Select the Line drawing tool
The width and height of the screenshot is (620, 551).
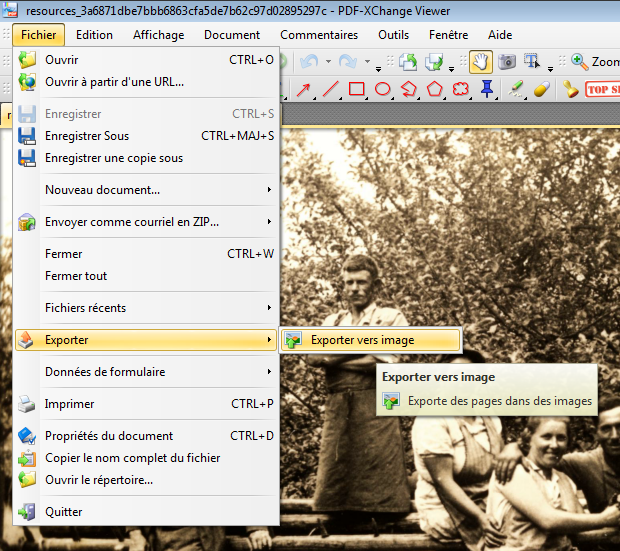point(330,89)
